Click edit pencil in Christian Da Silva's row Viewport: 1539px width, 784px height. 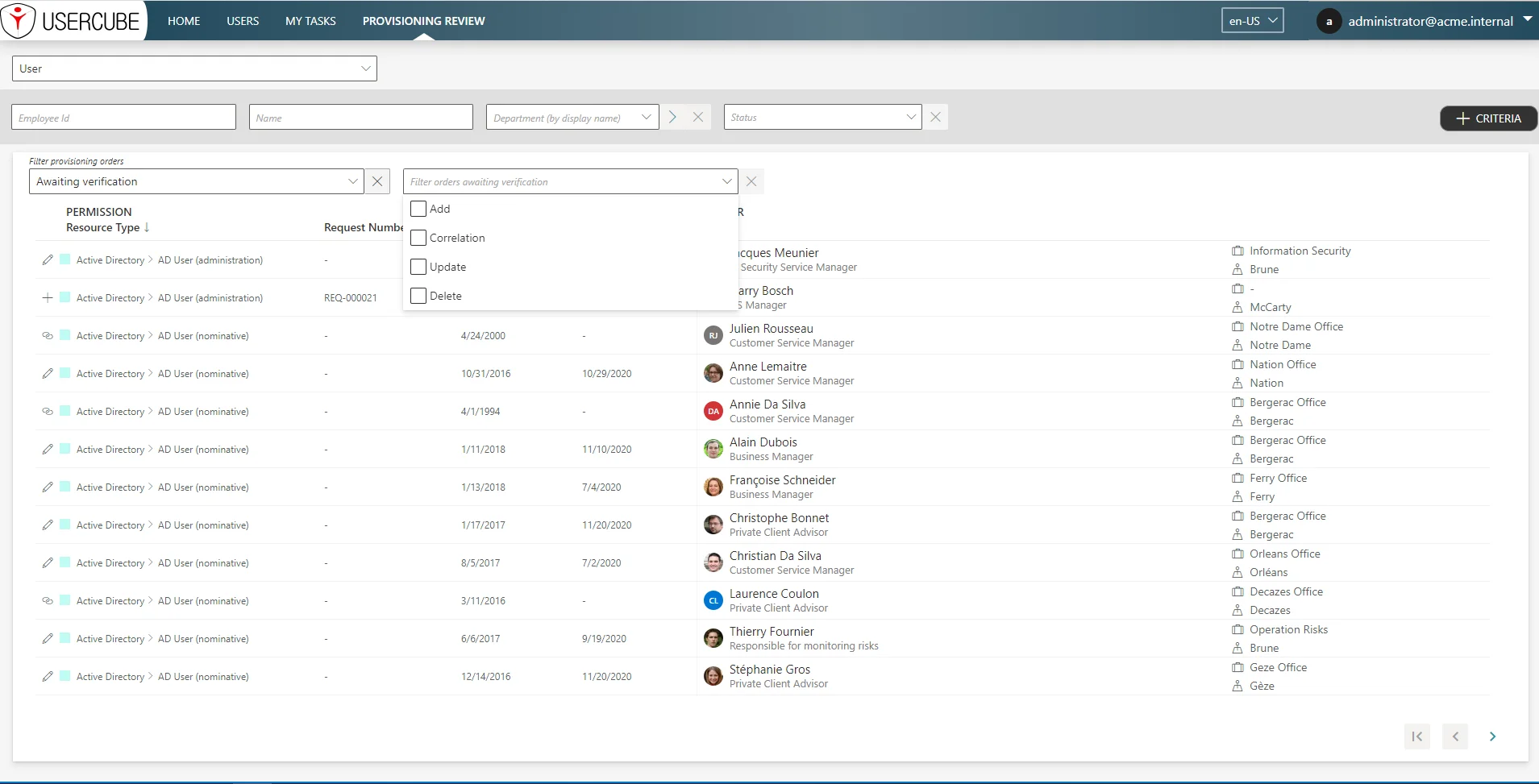click(48, 562)
